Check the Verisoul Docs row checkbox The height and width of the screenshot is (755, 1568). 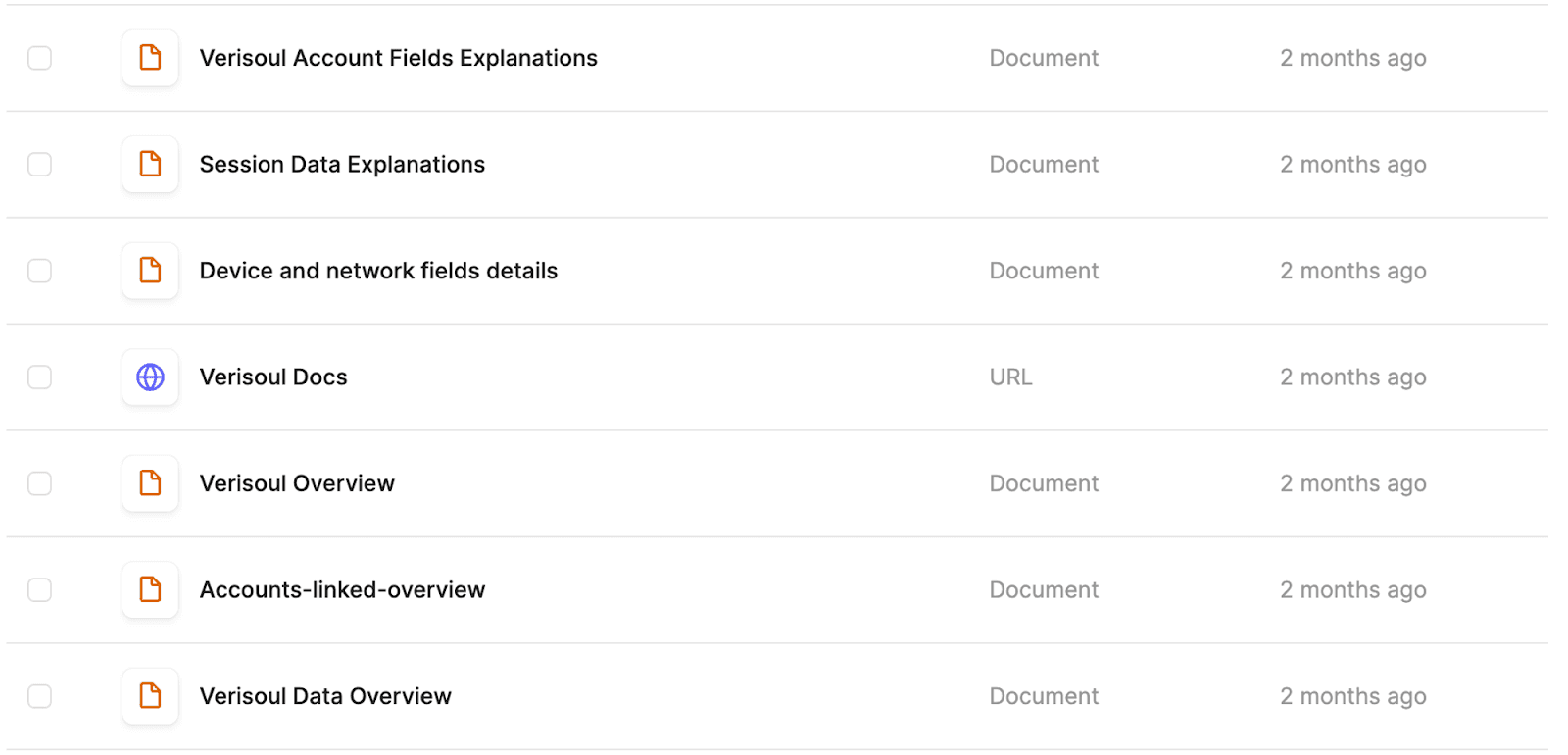[39, 377]
